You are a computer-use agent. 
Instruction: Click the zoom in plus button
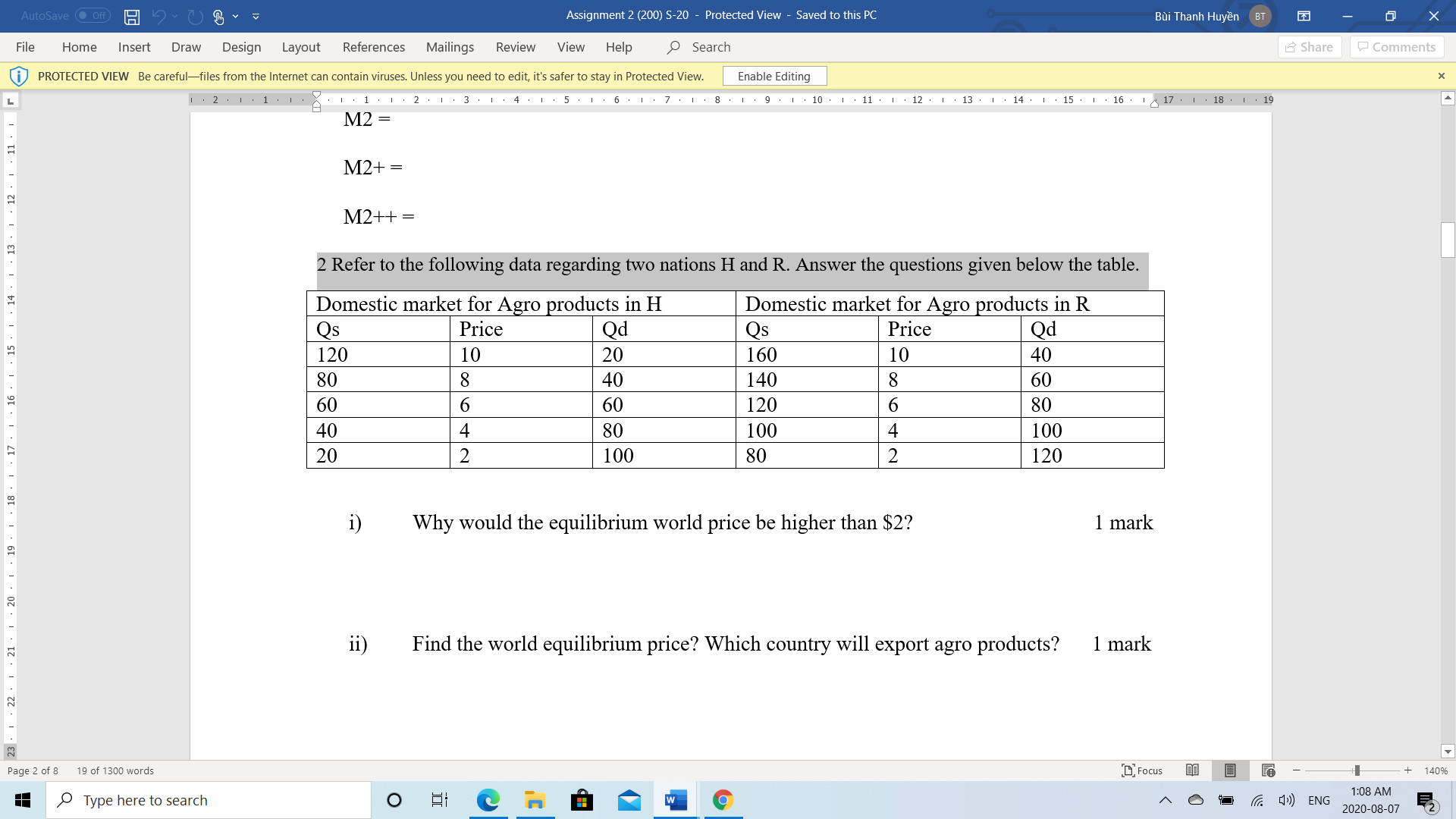point(1407,770)
